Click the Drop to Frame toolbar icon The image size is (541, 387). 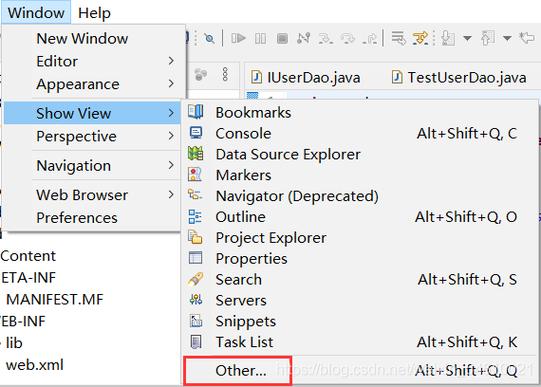399,38
